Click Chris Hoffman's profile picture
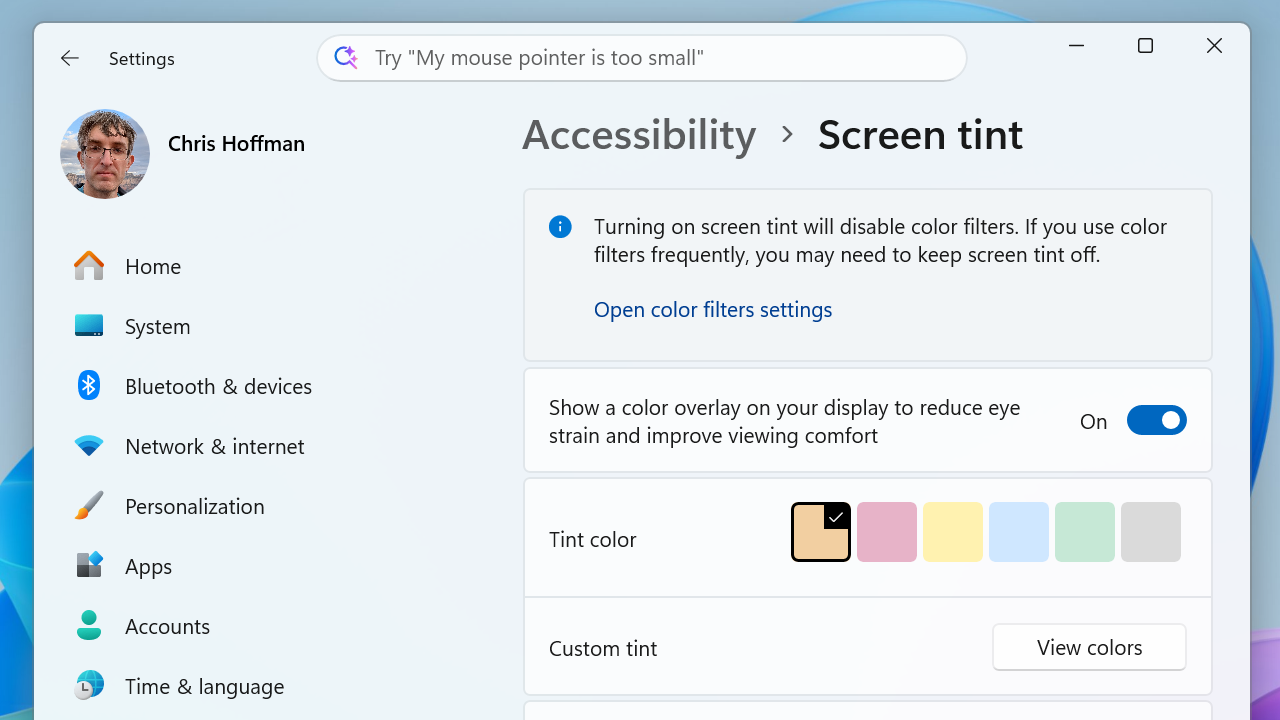The height and width of the screenshot is (720, 1280). pos(105,154)
